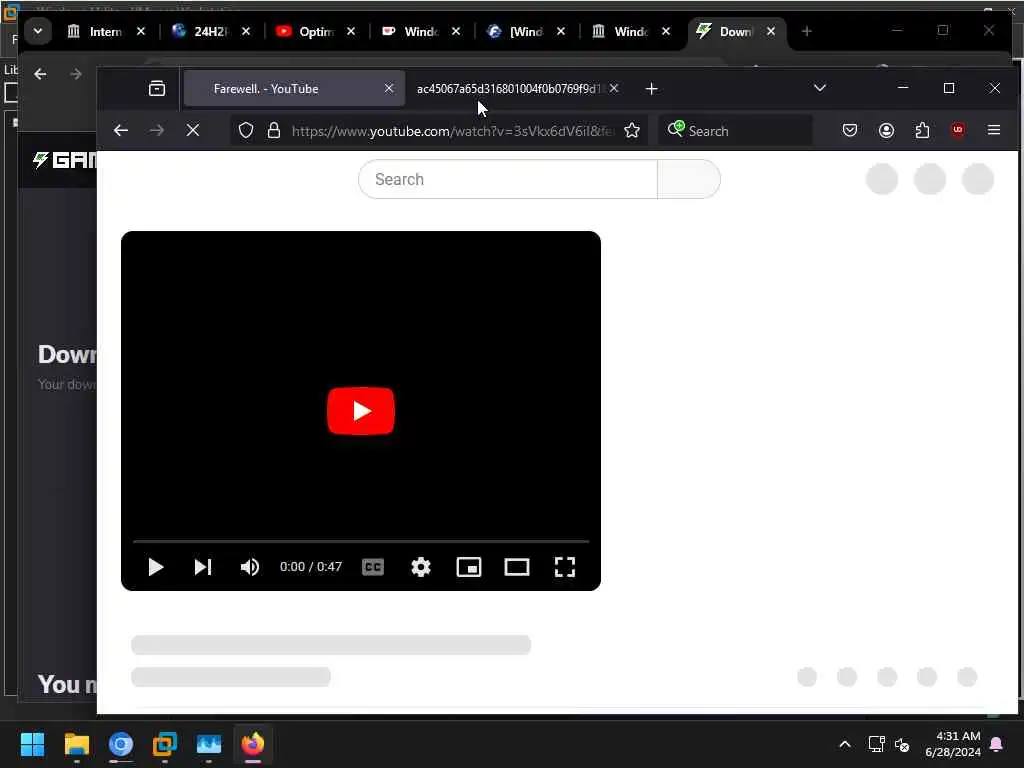Open the video settings gear
Image resolution: width=1024 pixels, height=768 pixels.
(421, 567)
